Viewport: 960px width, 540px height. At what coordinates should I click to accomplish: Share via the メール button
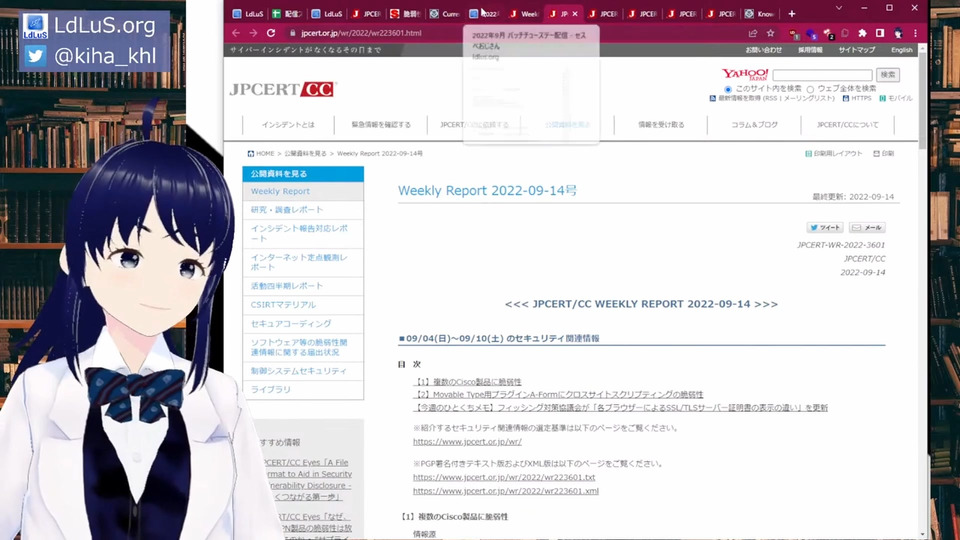(x=867, y=228)
